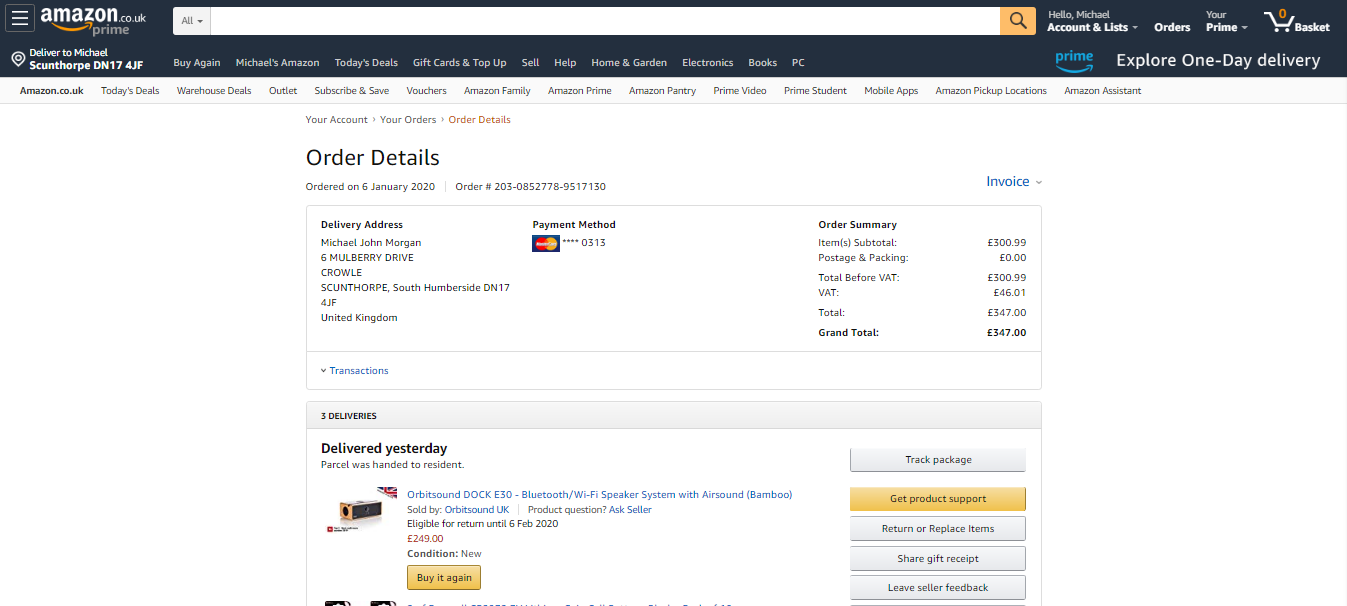Viewport: 1347px width, 606px height.
Task: Open the Explore One-Day delivery prime banner
Action: (x=1187, y=61)
